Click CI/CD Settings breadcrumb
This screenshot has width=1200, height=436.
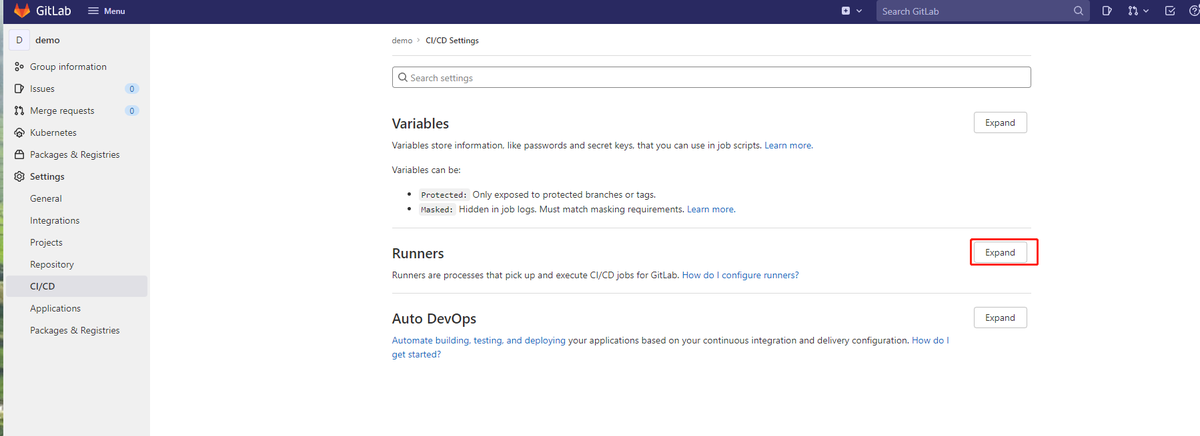(x=452, y=41)
